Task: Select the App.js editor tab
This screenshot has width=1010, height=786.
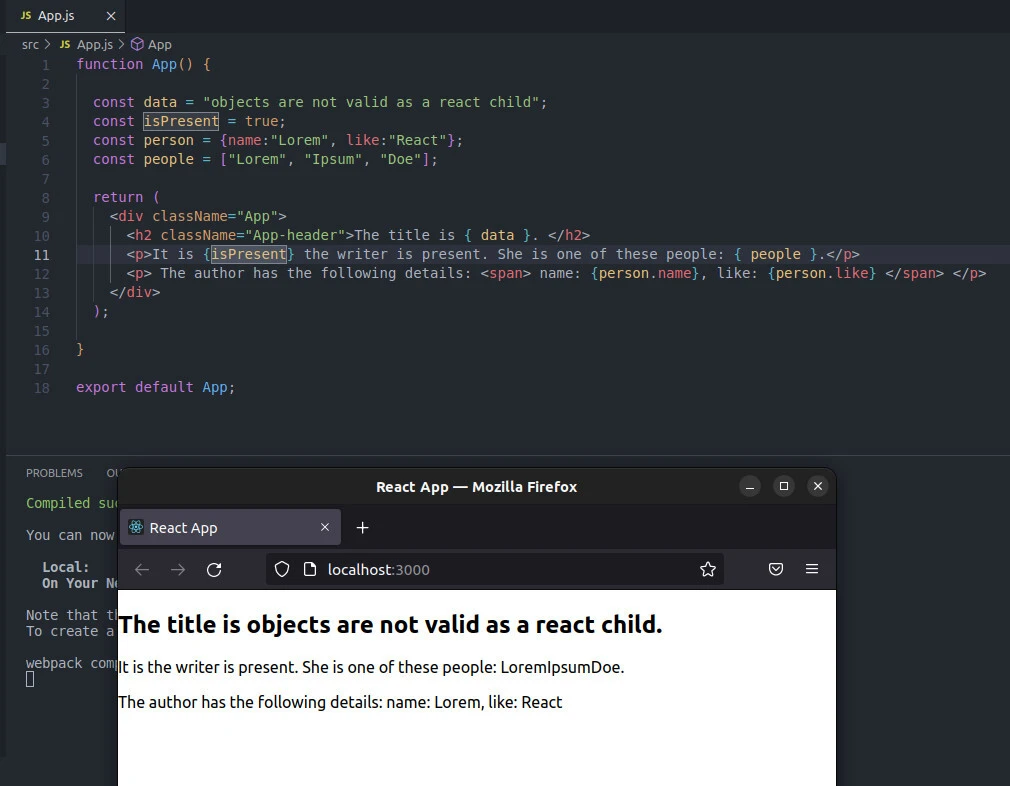Action: point(56,16)
